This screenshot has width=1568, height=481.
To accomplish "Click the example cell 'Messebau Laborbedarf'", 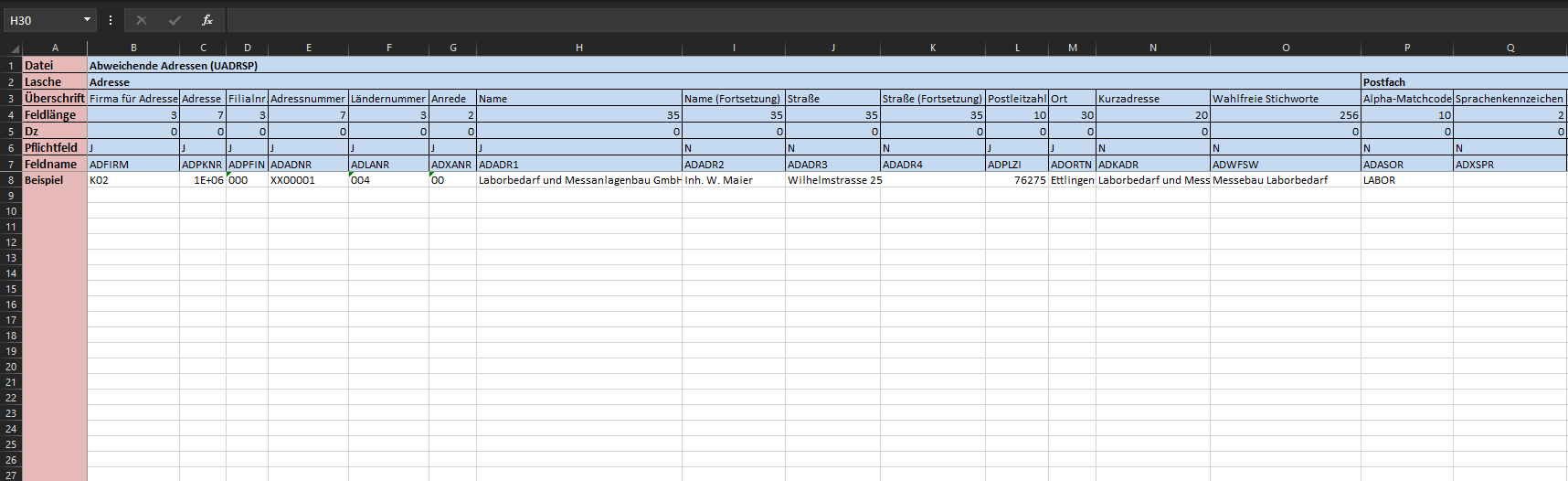I will (x=1286, y=180).
